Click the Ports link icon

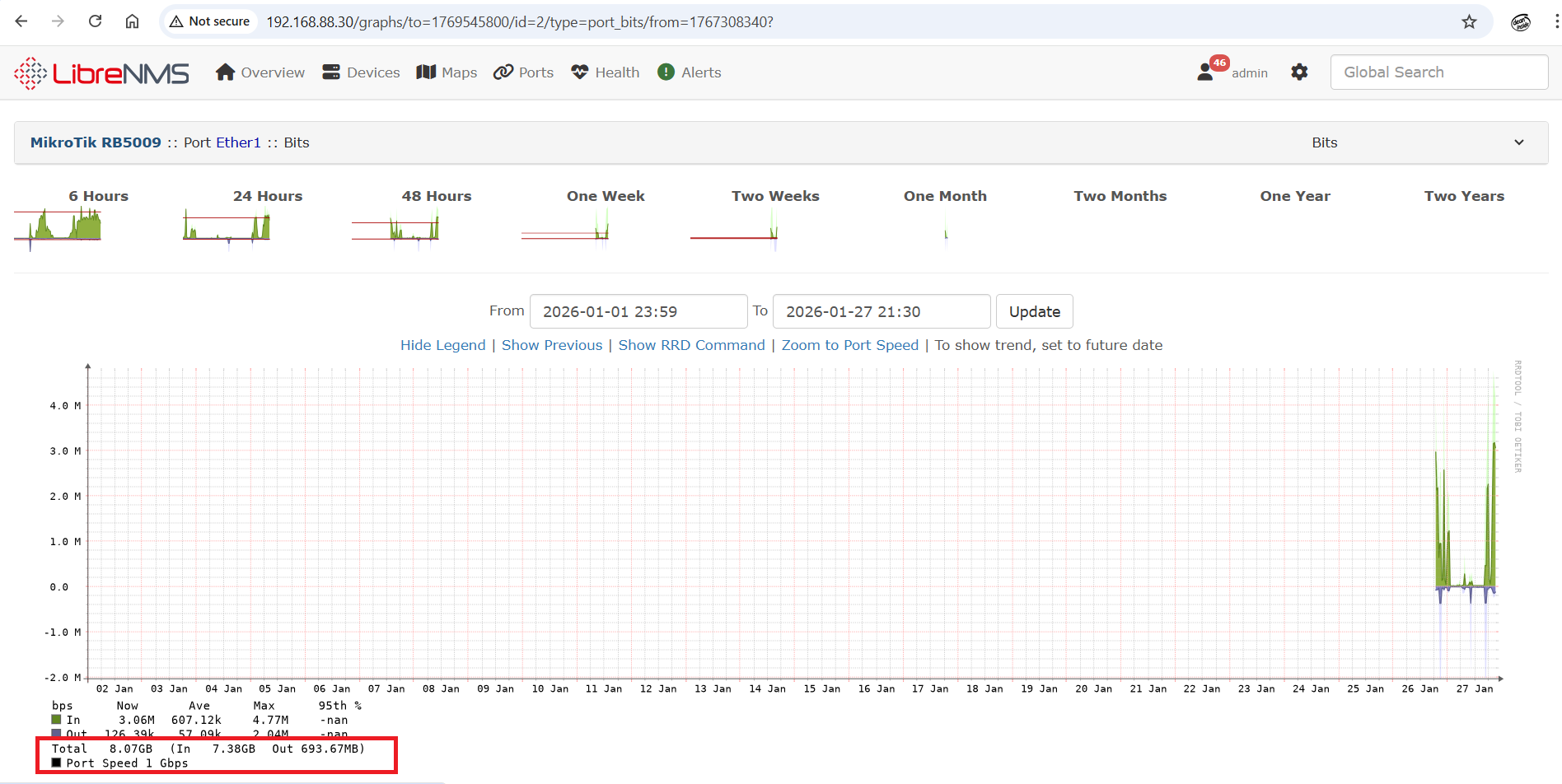(503, 72)
